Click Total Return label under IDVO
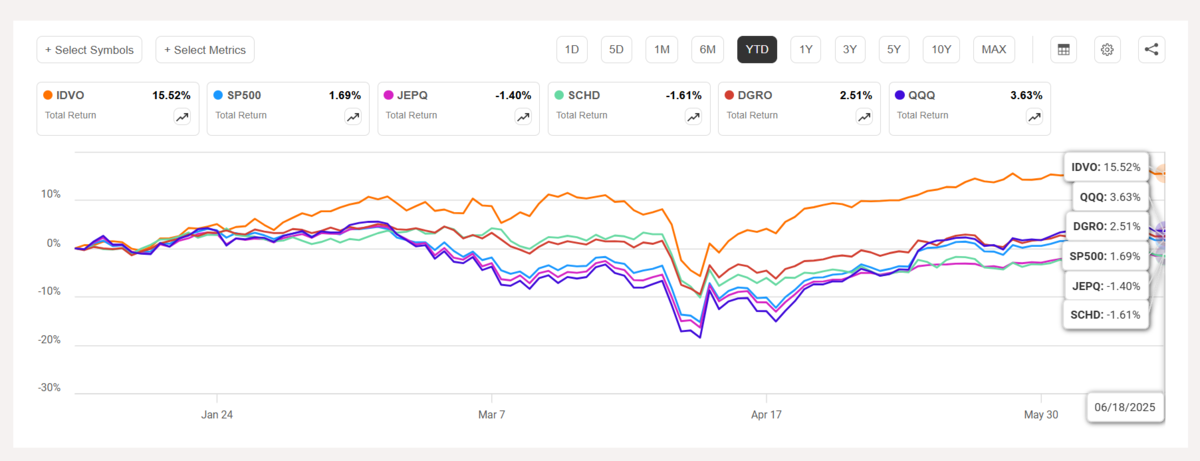 pyautogui.click(x=71, y=115)
